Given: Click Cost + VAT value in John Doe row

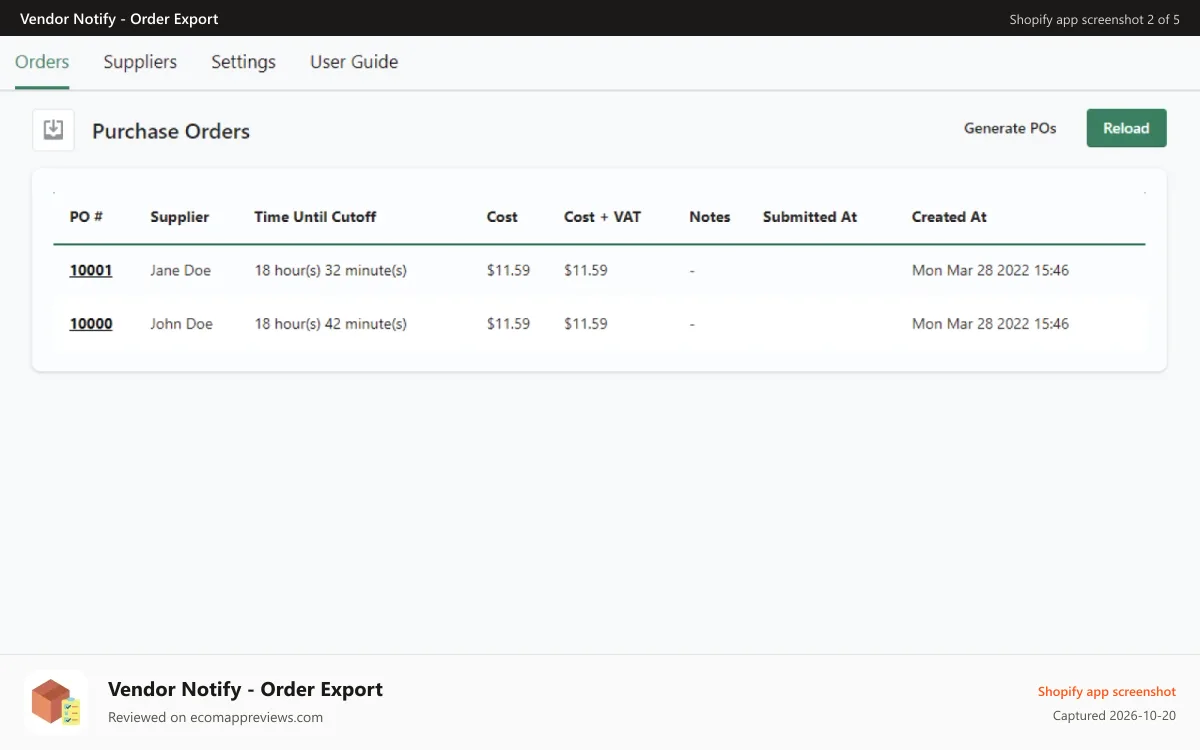Looking at the screenshot, I should tap(586, 324).
